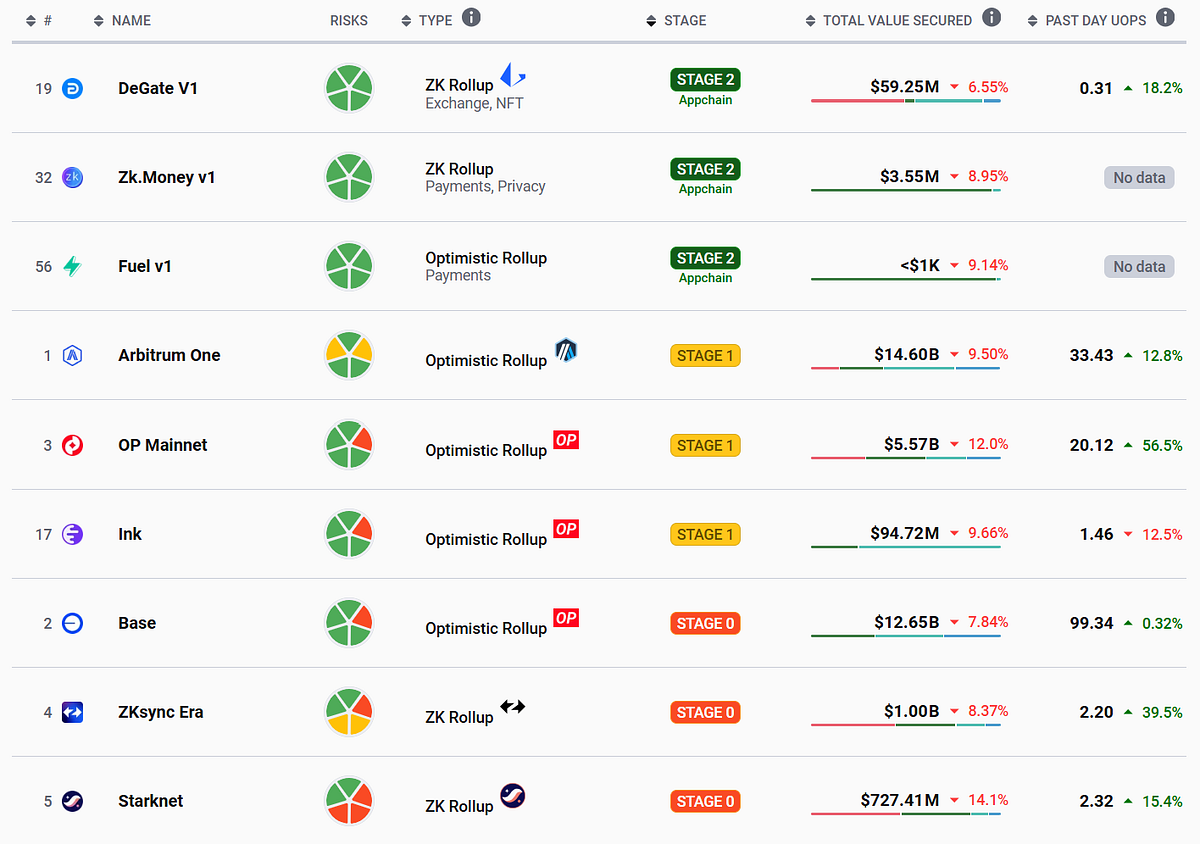Open the info tooltip beside TYPE header
Viewport: 1200px width, 844px height.
click(471, 16)
